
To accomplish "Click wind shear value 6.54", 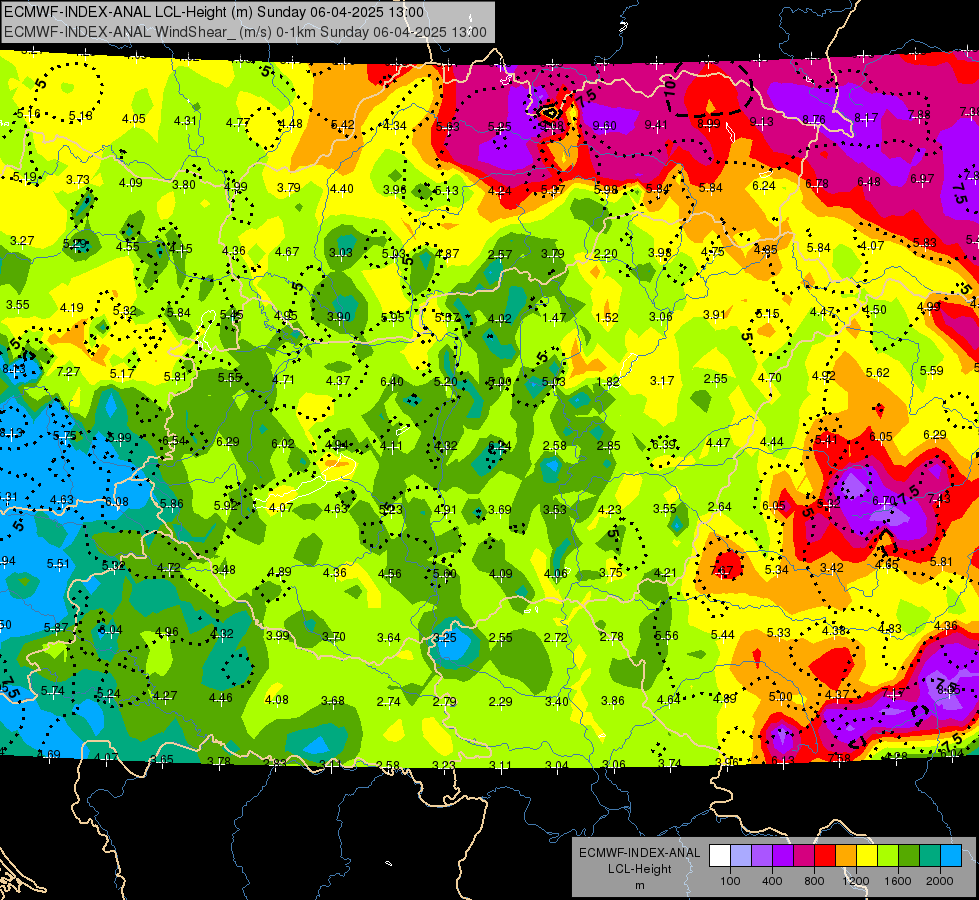I will point(174,441).
